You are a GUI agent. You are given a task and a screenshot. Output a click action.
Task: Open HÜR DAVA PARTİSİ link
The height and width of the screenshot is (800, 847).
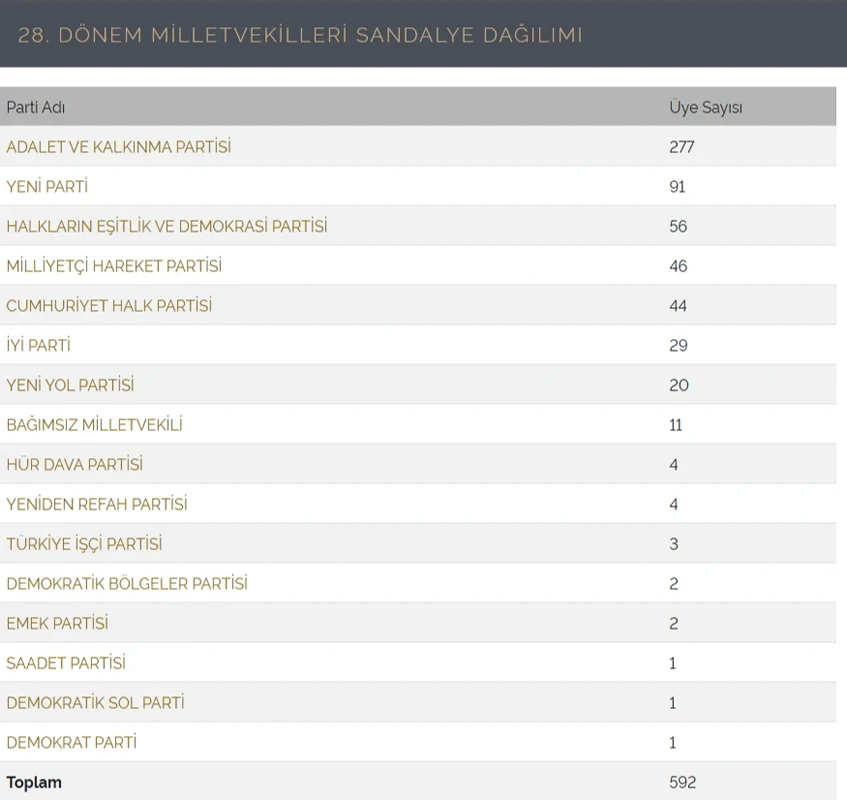click(x=75, y=464)
